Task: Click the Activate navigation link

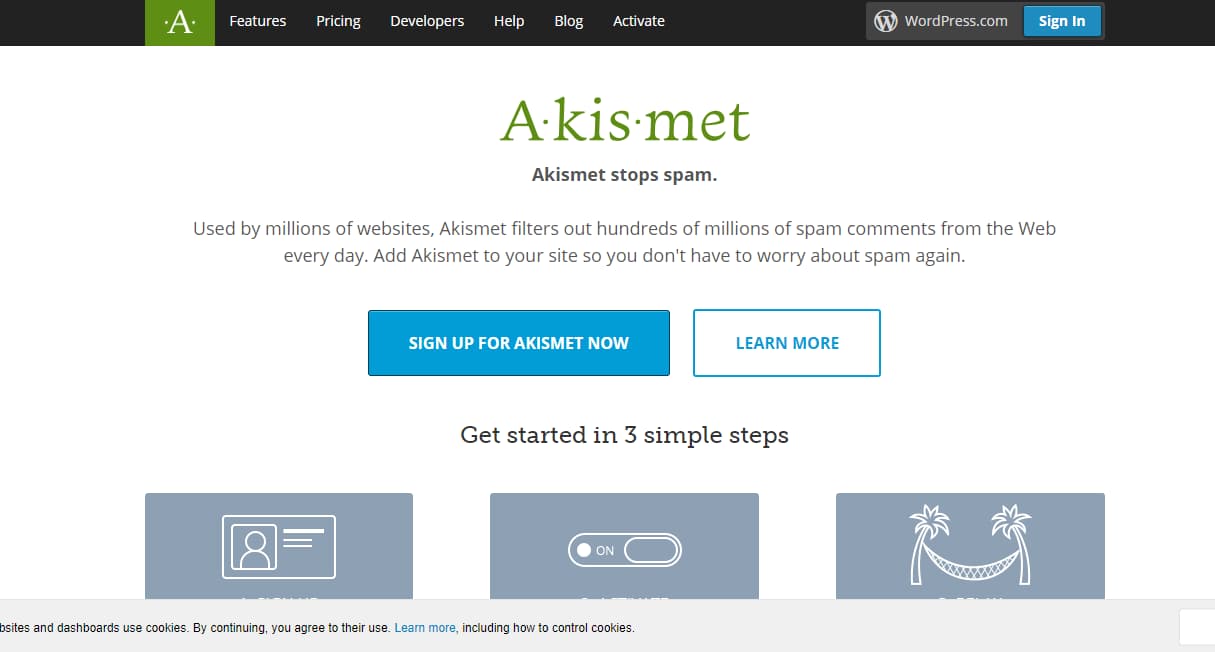Action: point(638,20)
